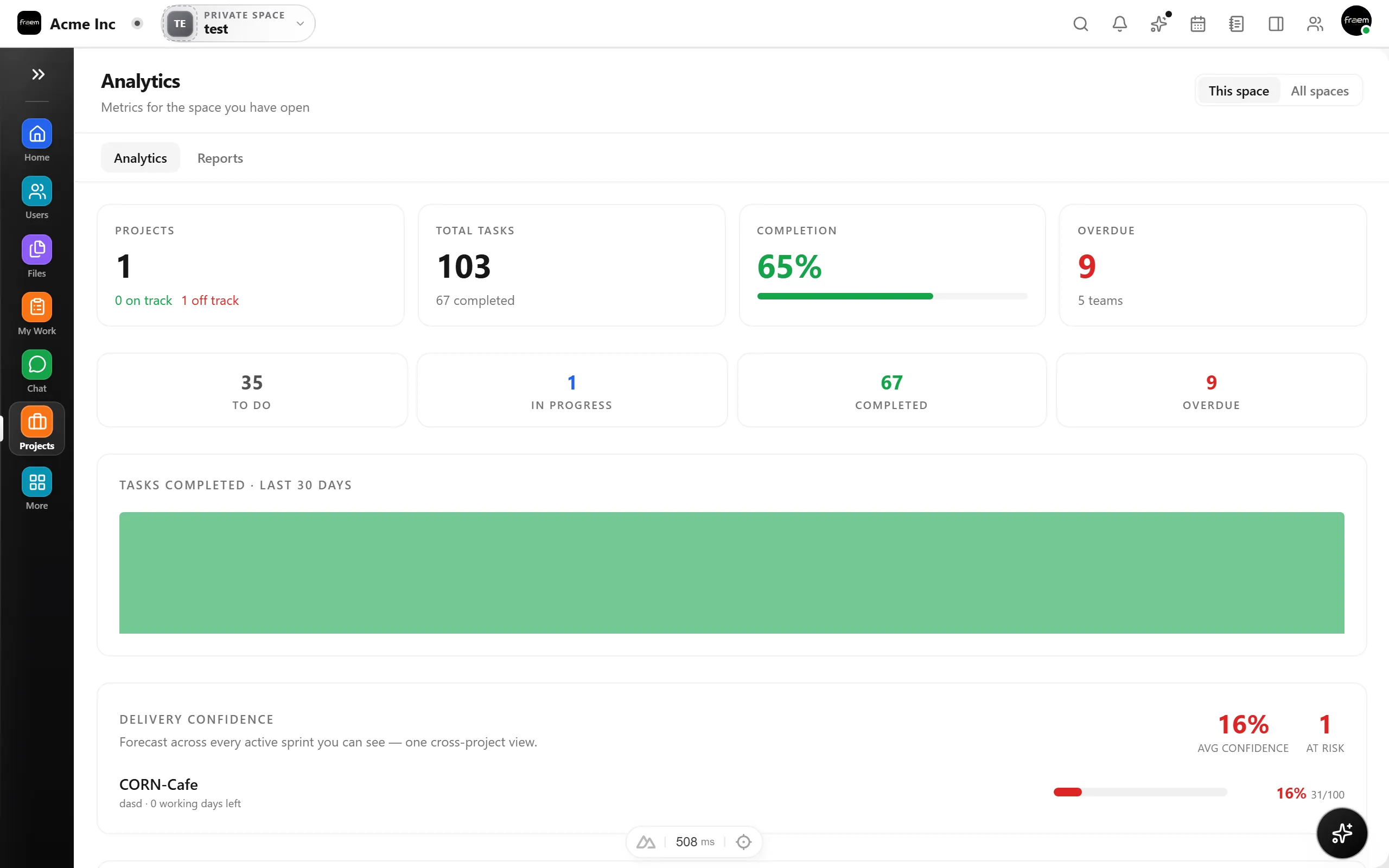This screenshot has width=1389, height=868.
Task: Open the notifications bell
Action: pos(1119,23)
